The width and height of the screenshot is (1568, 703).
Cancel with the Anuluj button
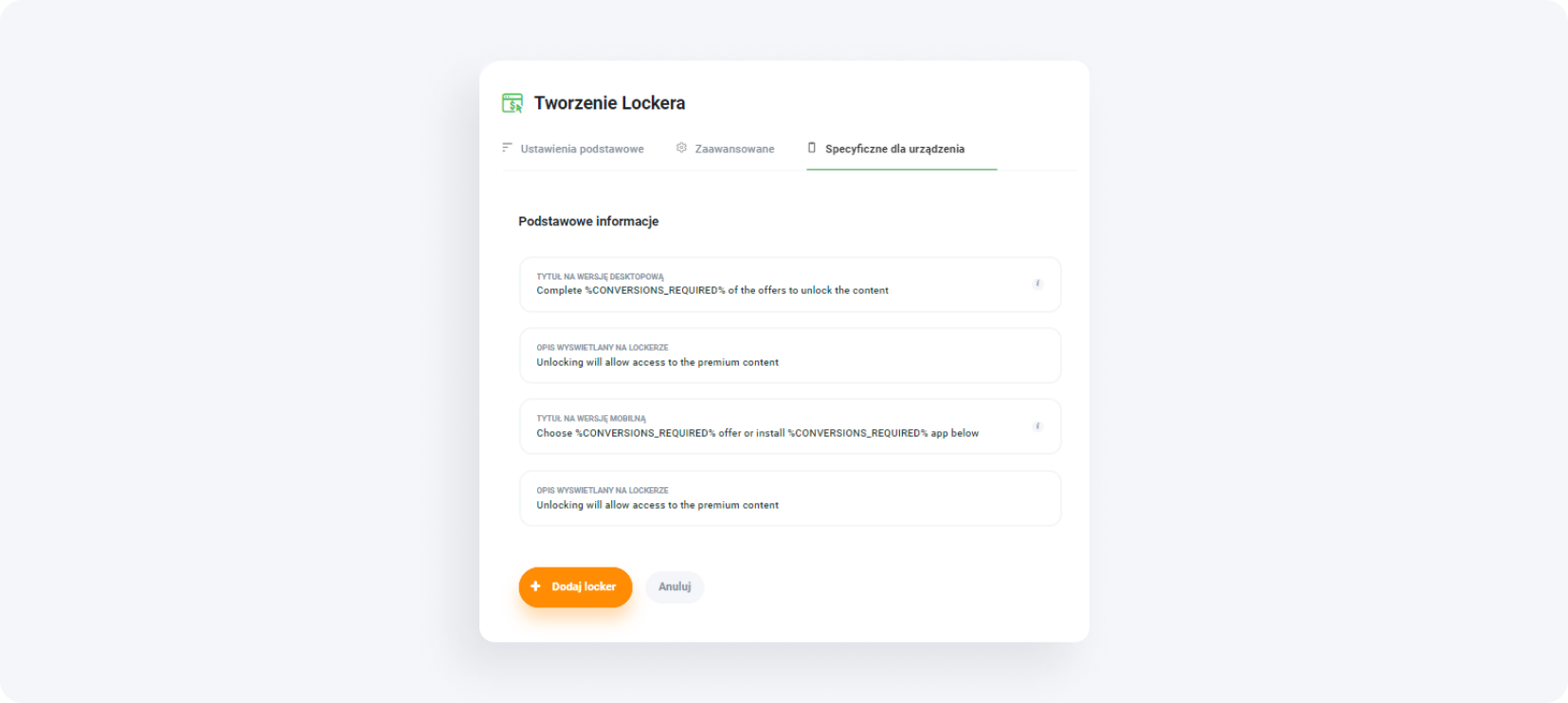tap(675, 586)
